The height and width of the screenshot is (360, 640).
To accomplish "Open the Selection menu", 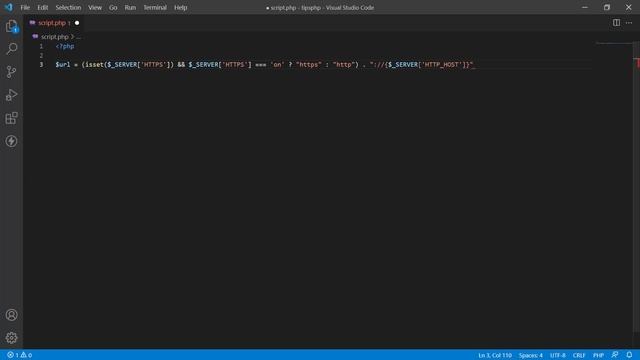I will [x=68, y=7].
